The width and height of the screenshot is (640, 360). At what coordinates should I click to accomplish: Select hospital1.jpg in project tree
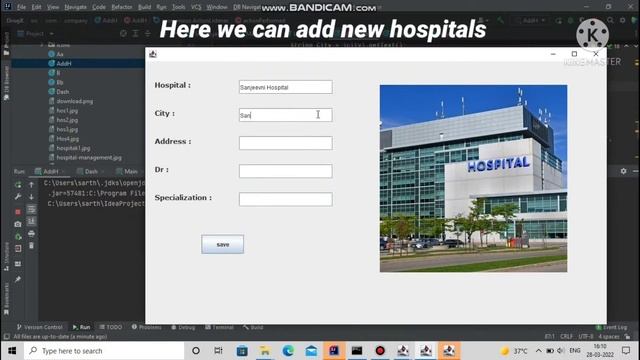tap(73, 148)
